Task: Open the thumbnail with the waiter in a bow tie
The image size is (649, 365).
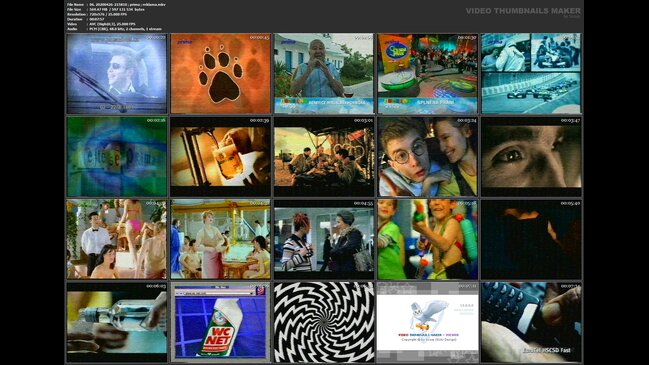Action: pos(117,239)
